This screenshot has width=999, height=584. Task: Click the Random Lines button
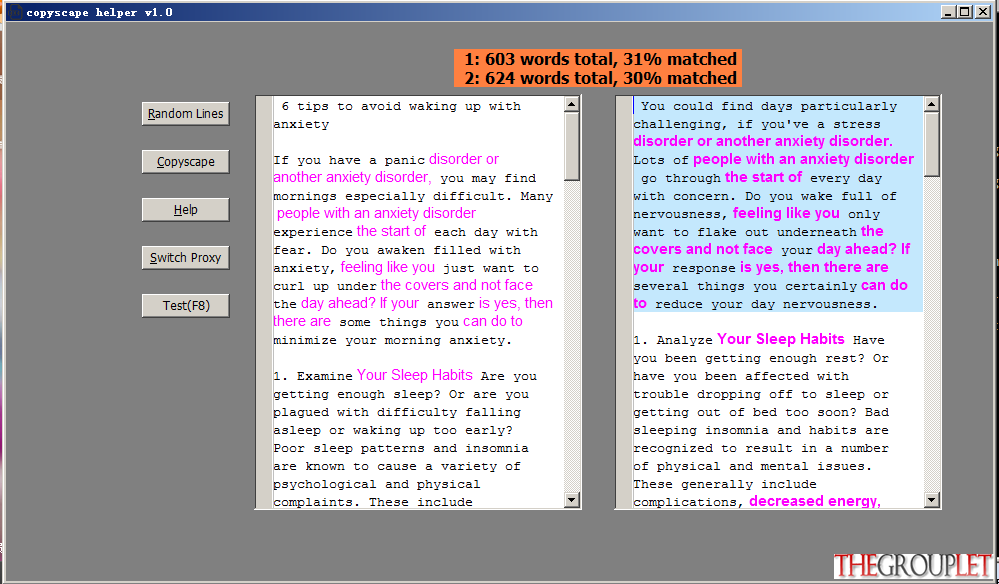point(185,113)
